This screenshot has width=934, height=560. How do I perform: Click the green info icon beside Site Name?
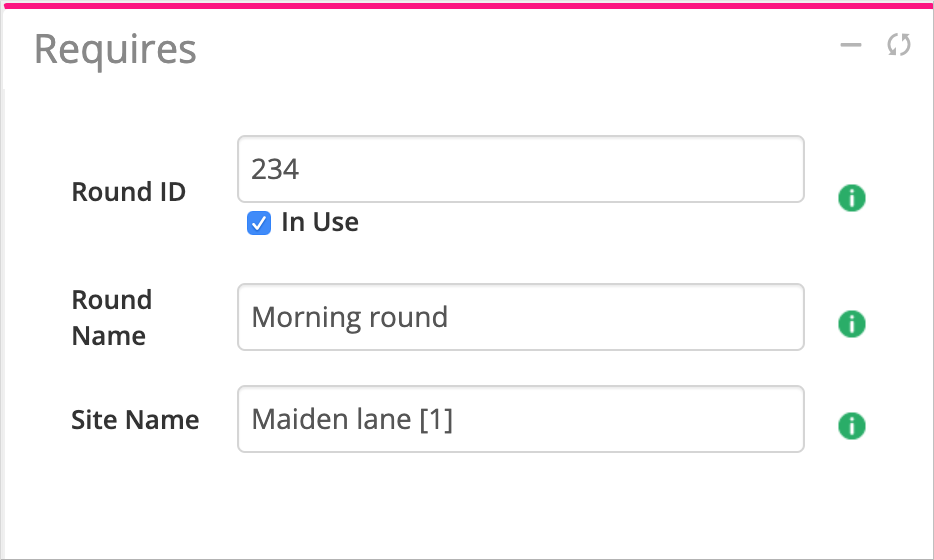point(851,426)
